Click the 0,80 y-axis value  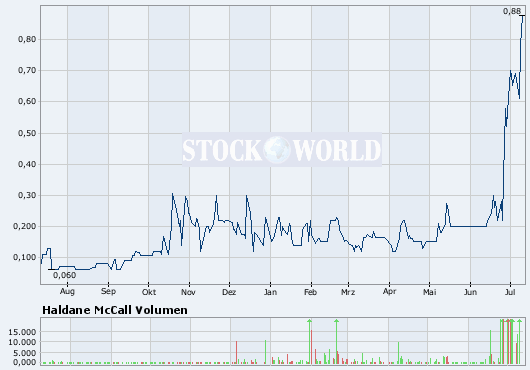(27, 39)
